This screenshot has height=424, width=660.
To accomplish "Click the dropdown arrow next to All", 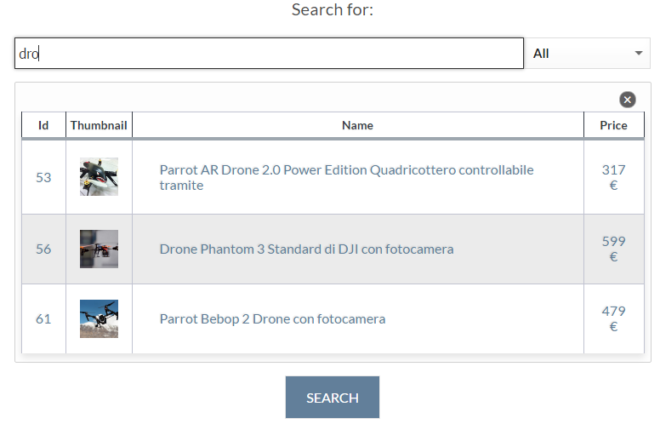I will tap(639, 53).
